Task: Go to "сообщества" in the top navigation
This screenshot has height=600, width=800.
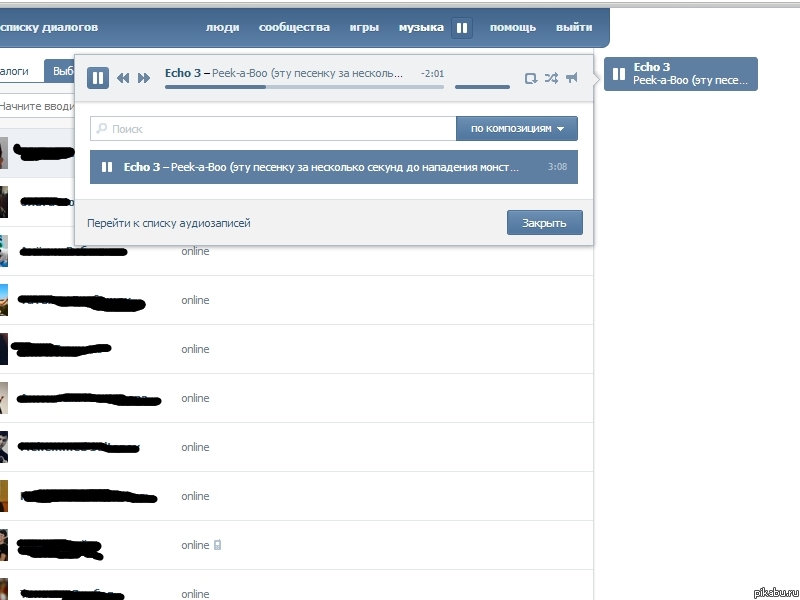Action: (294, 28)
